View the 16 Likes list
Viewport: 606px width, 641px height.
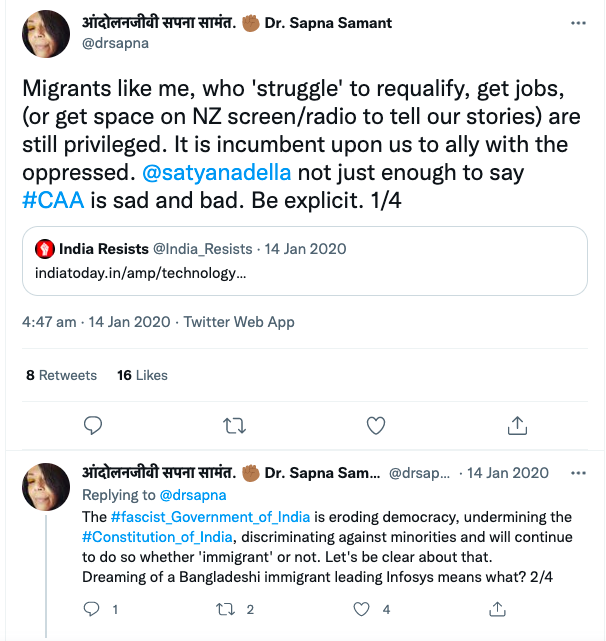click(x=142, y=375)
